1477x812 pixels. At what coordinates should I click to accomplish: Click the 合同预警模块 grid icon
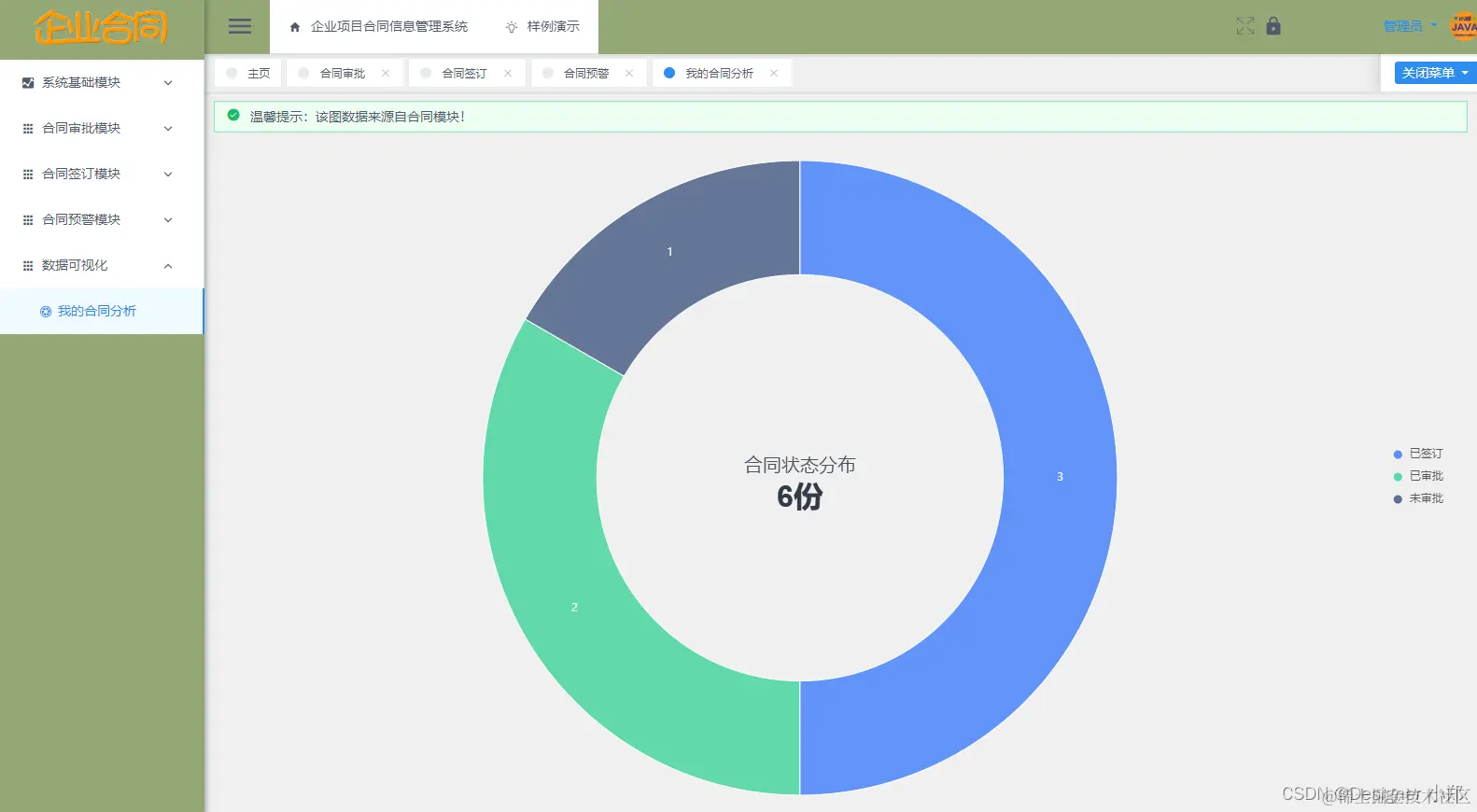tap(28, 220)
